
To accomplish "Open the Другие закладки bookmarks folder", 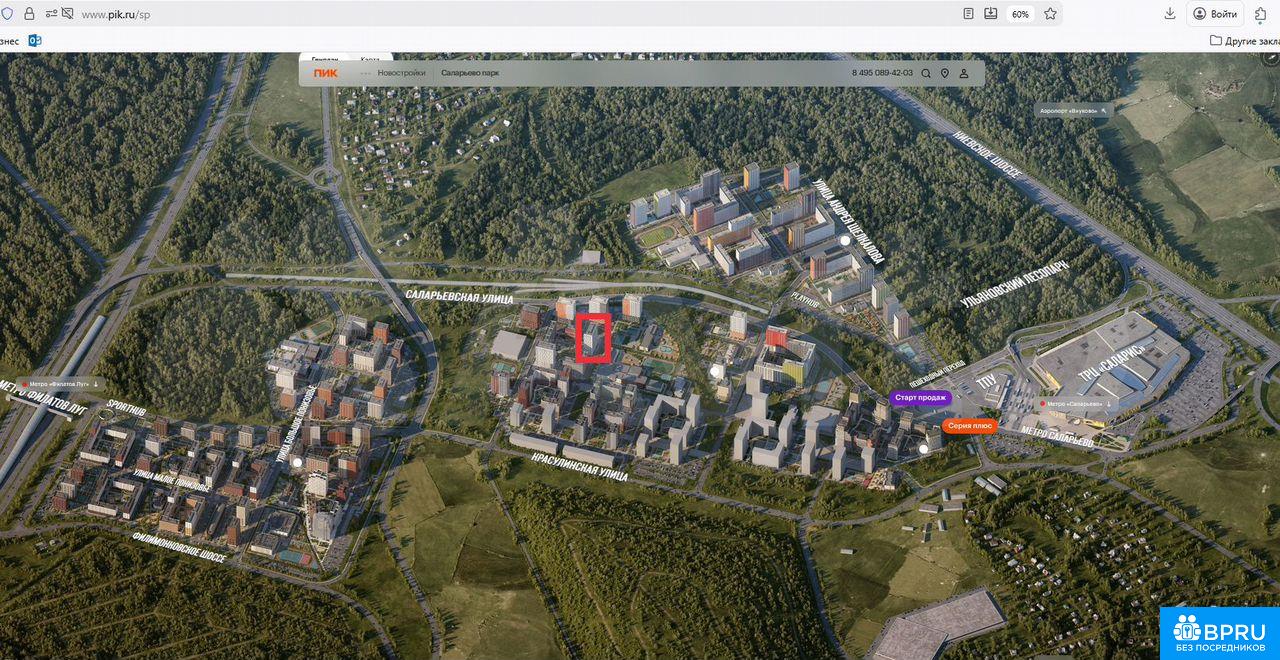I will coord(1244,41).
